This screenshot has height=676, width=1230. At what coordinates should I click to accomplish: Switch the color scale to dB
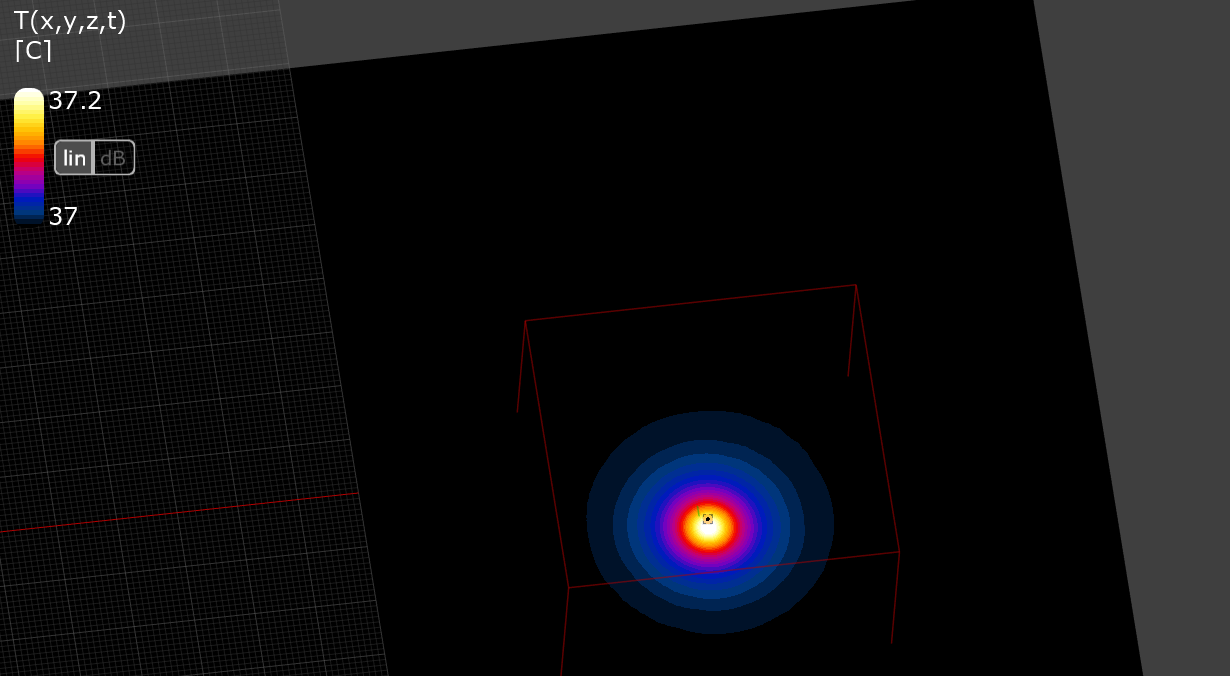click(113, 158)
